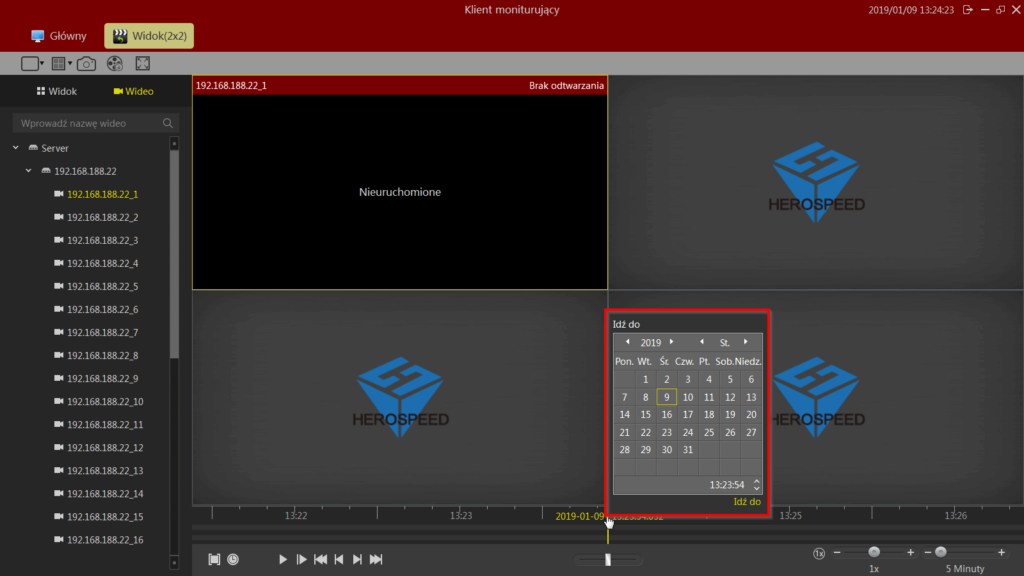Switch to the Główny tab
This screenshot has width=1024, height=576.
pyautogui.click(x=59, y=36)
